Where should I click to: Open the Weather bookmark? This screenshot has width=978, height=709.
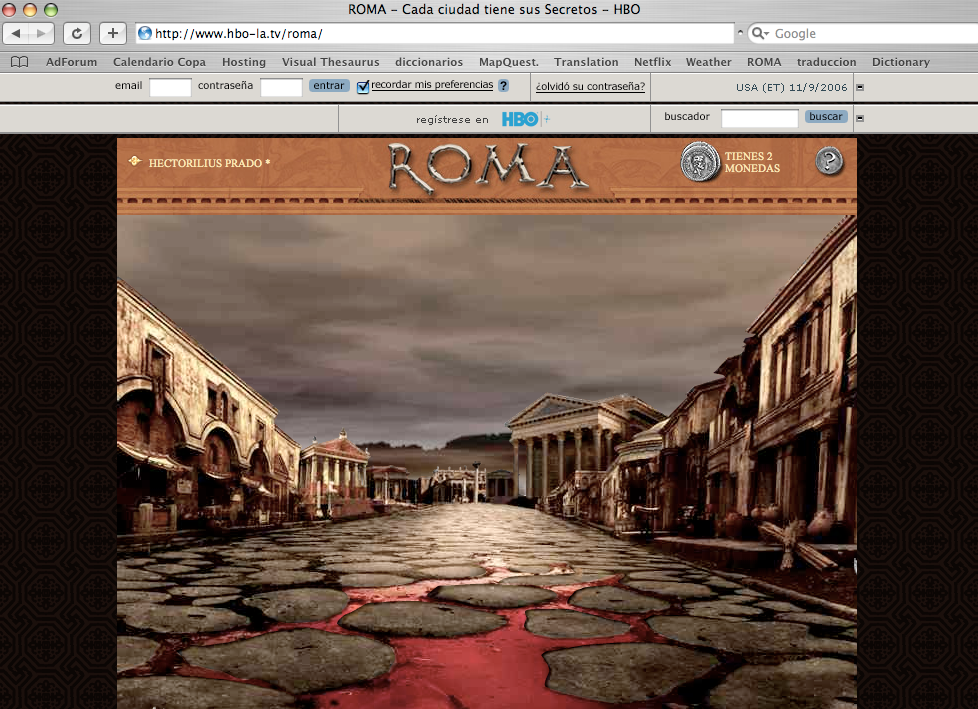tap(709, 62)
